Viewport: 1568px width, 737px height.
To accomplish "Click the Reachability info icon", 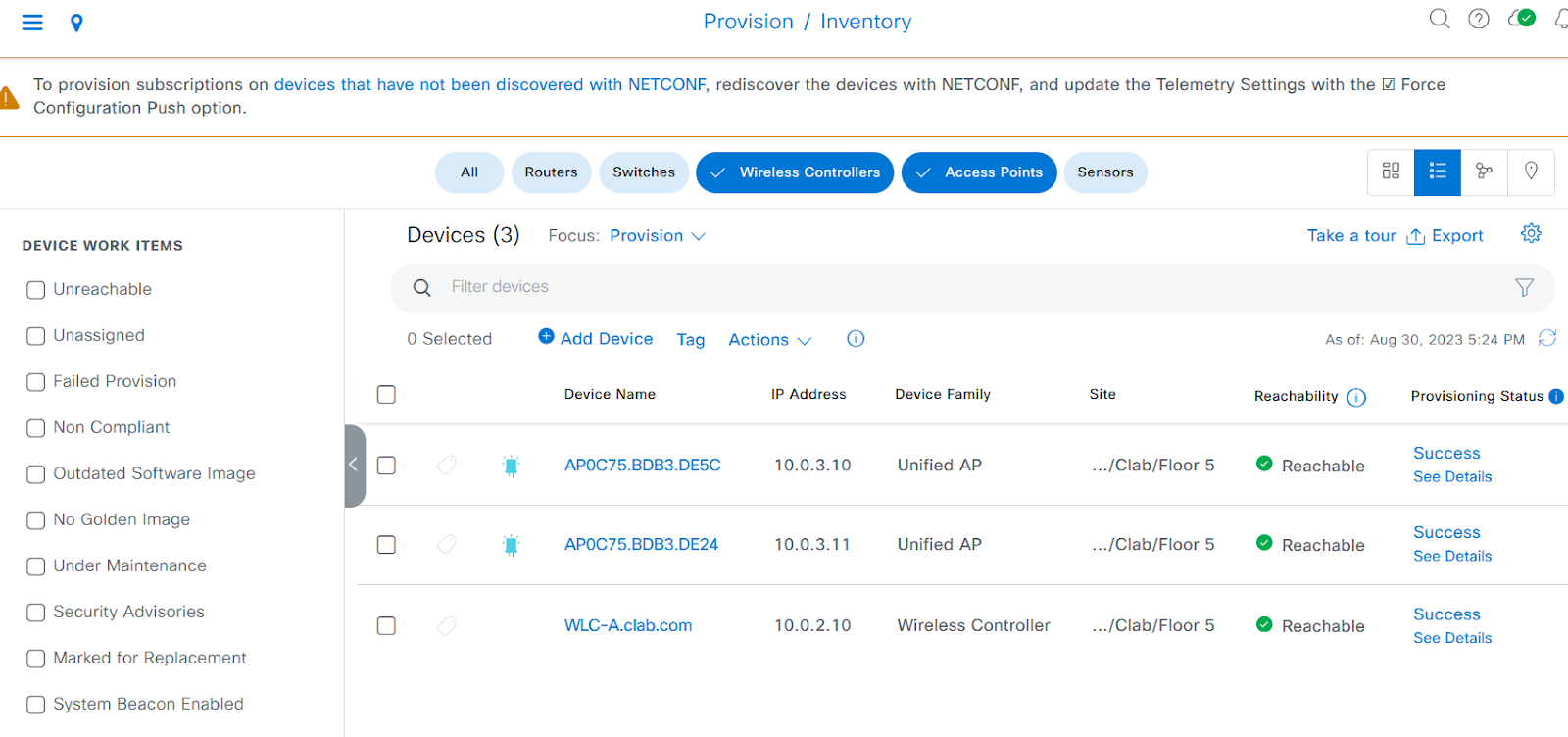I will [x=1356, y=397].
